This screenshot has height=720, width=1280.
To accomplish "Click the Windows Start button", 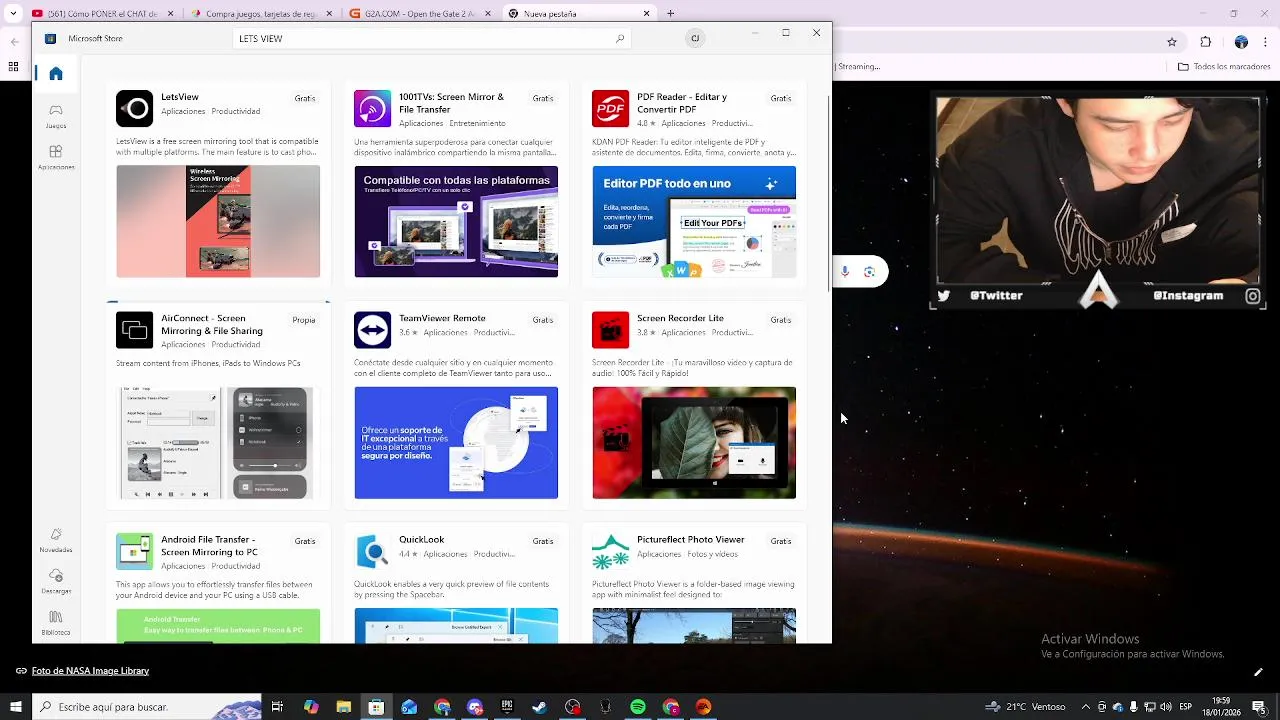I will pyautogui.click(x=16, y=707).
